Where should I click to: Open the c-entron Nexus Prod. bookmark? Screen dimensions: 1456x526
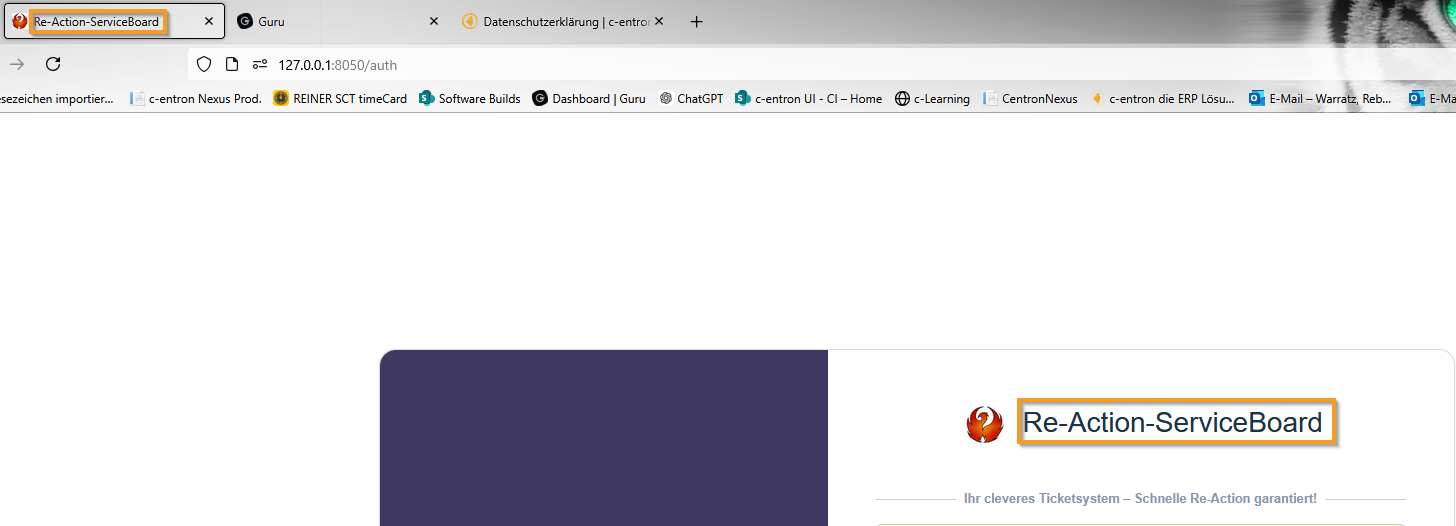click(196, 99)
